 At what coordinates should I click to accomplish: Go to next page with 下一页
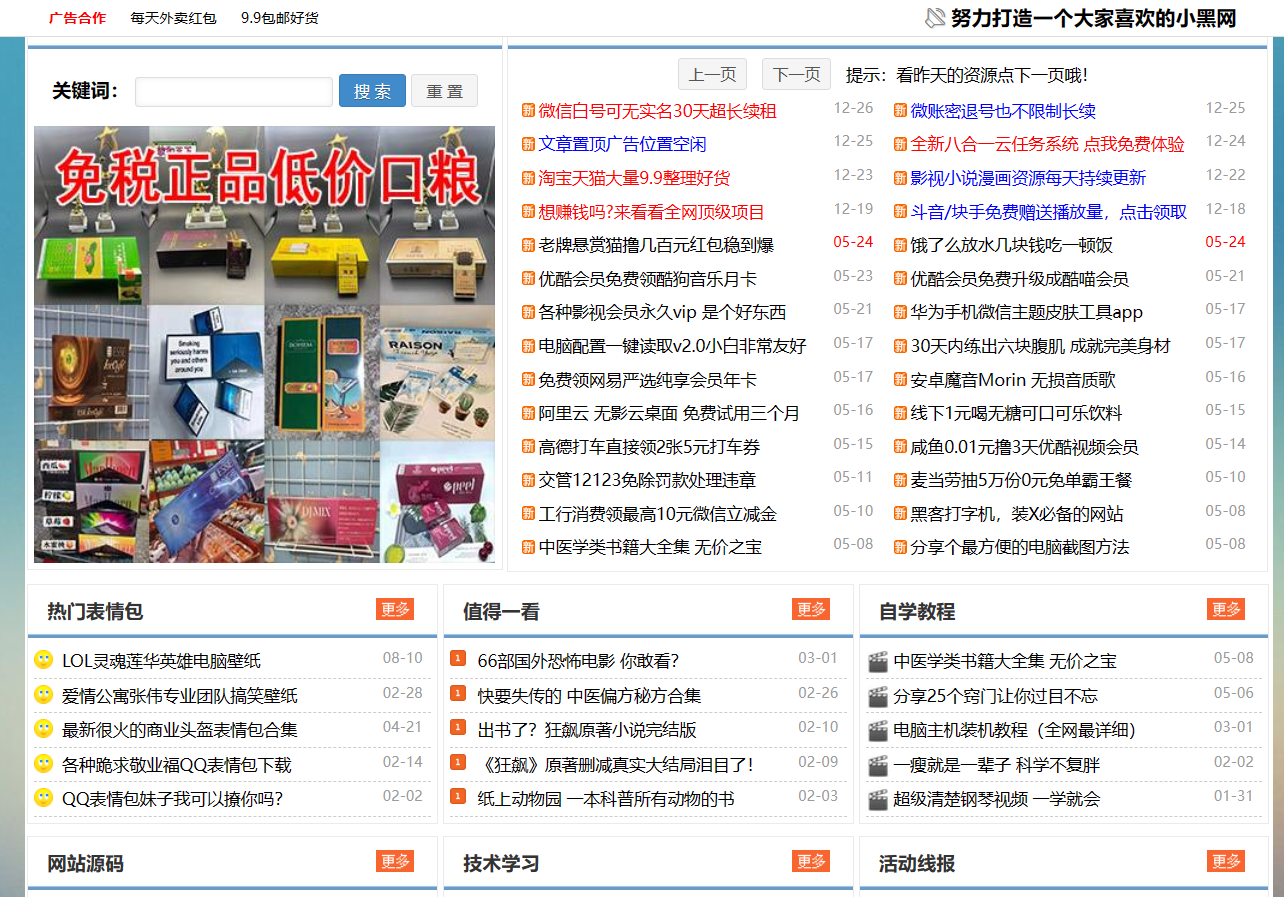(796, 75)
